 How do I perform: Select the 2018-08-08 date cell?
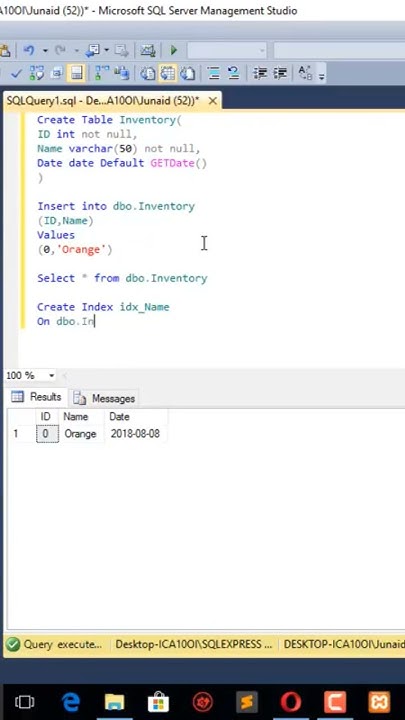135,434
